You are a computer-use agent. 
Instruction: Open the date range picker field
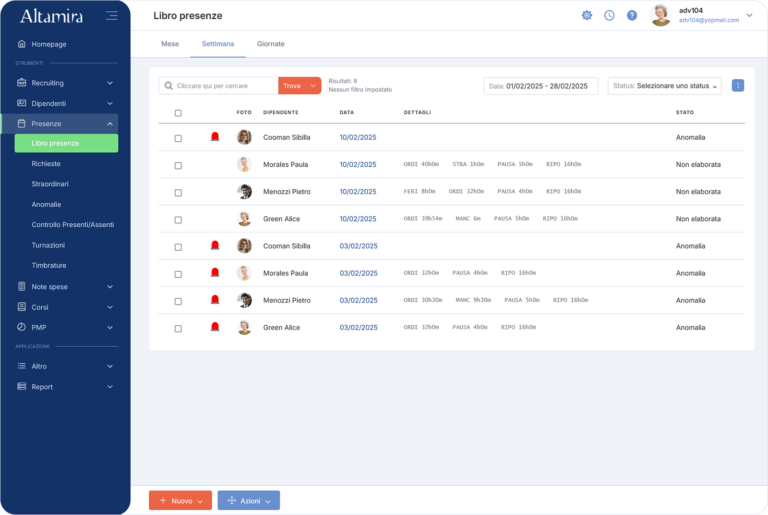tap(540, 86)
